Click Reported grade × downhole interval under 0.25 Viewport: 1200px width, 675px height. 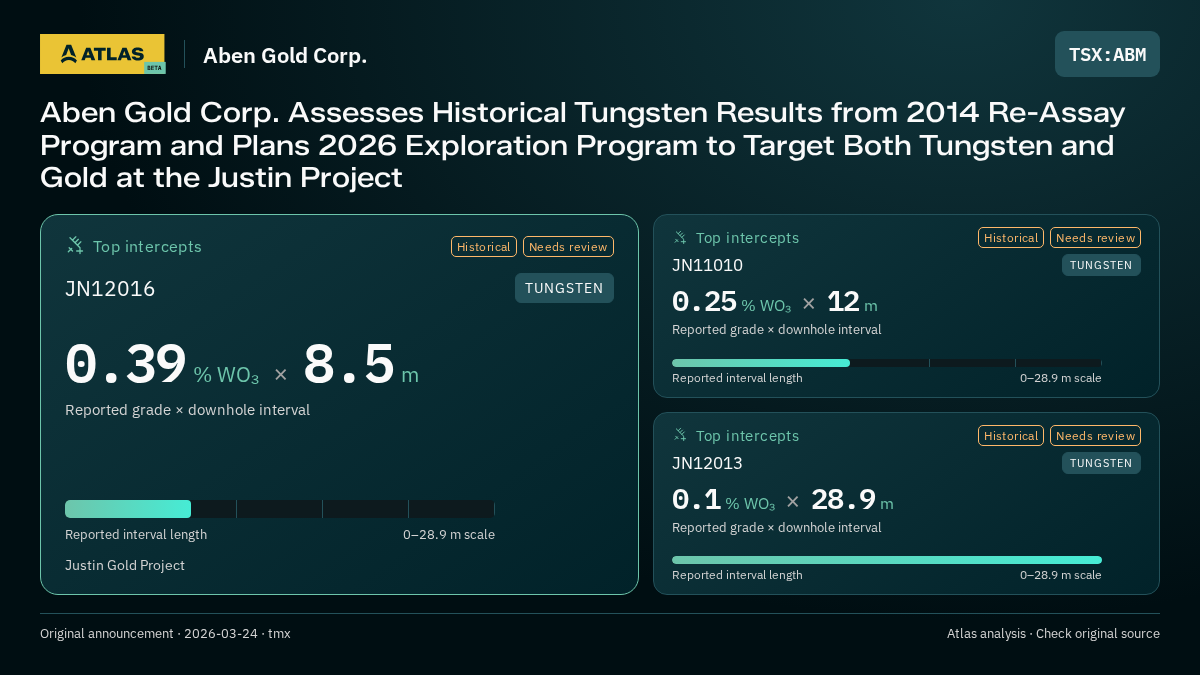point(777,329)
